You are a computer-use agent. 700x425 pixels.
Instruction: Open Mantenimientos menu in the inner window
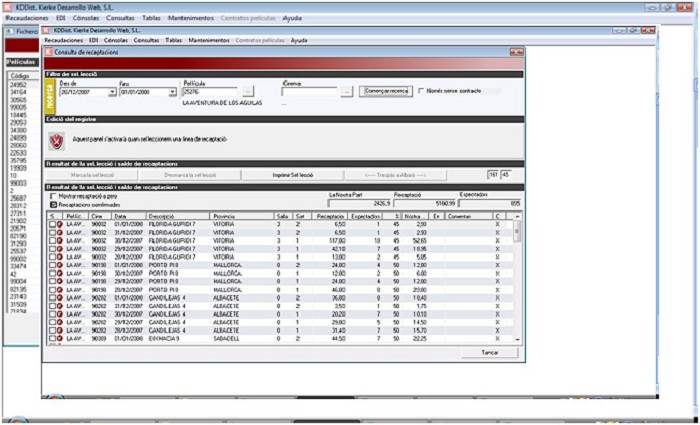(209, 40)
